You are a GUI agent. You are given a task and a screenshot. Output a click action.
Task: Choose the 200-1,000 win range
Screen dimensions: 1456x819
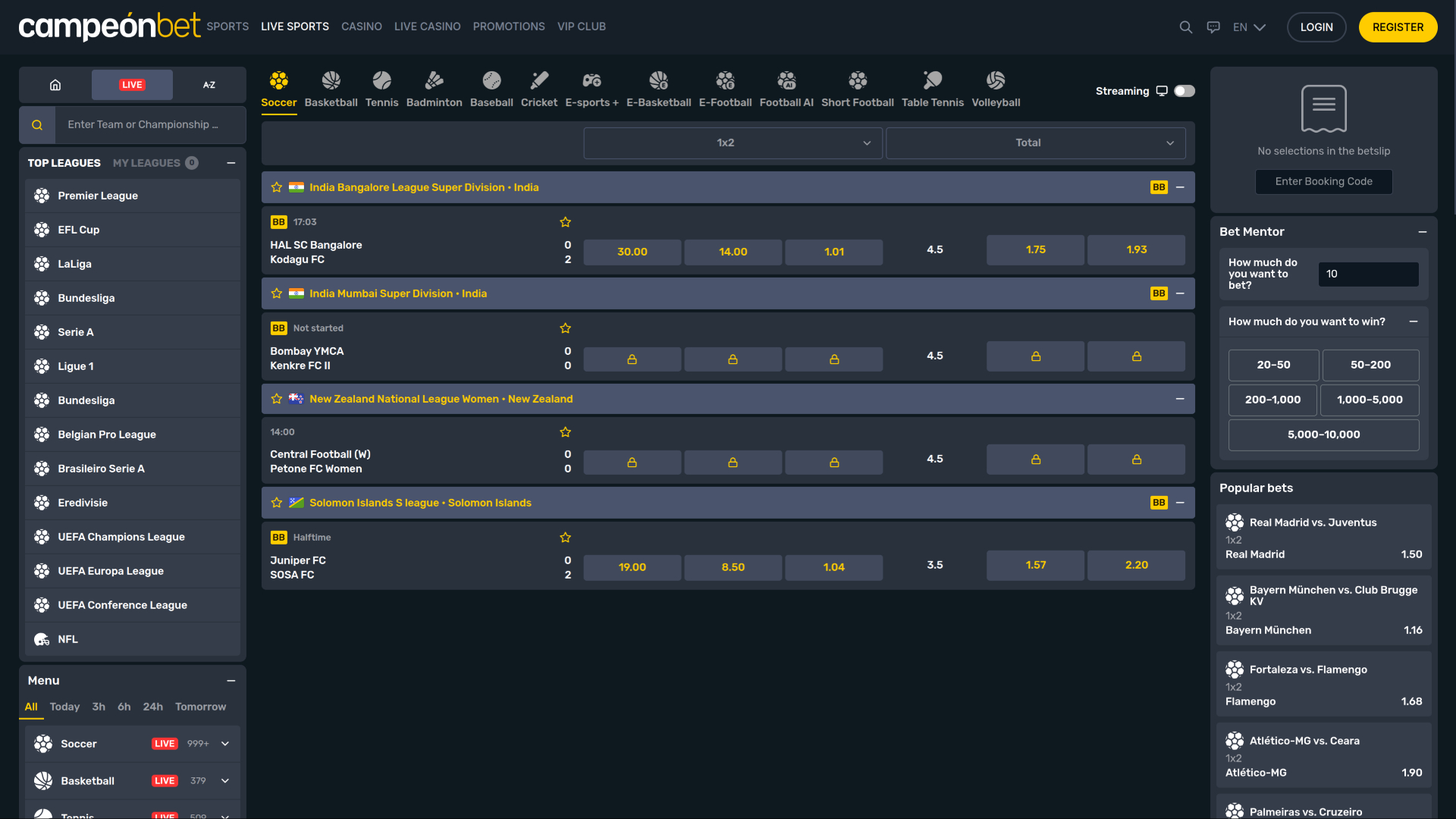1272,400
